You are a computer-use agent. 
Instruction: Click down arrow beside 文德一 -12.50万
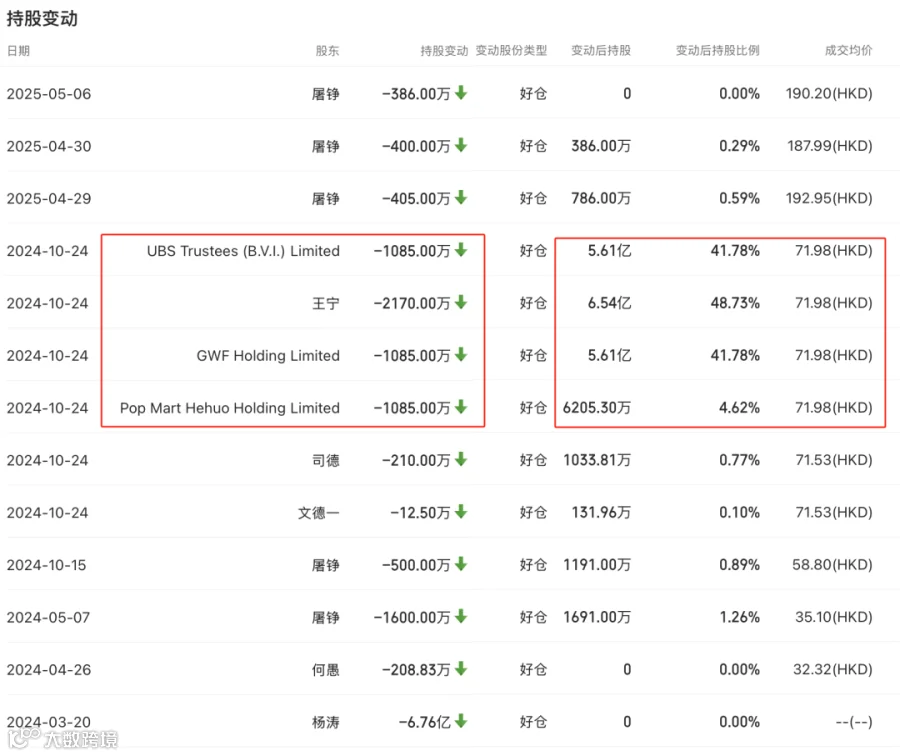click(x=461, y=511)
